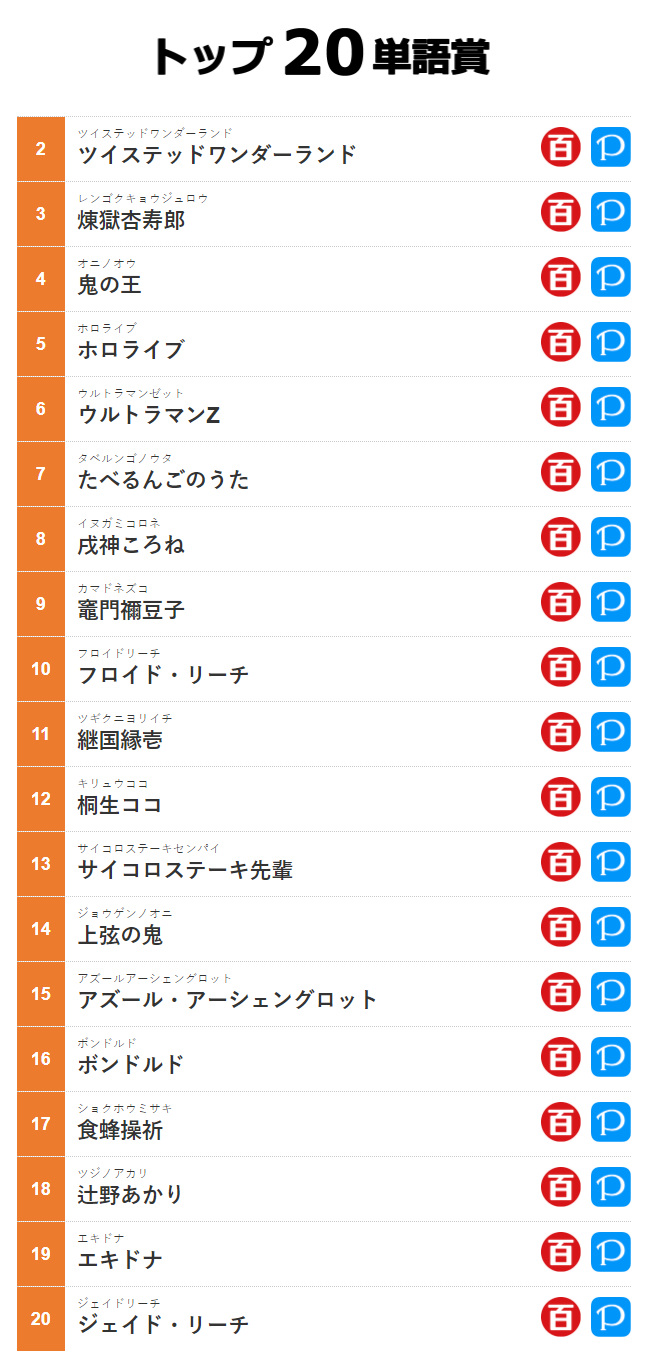Click the エキドナ word title

point(120,1260)
